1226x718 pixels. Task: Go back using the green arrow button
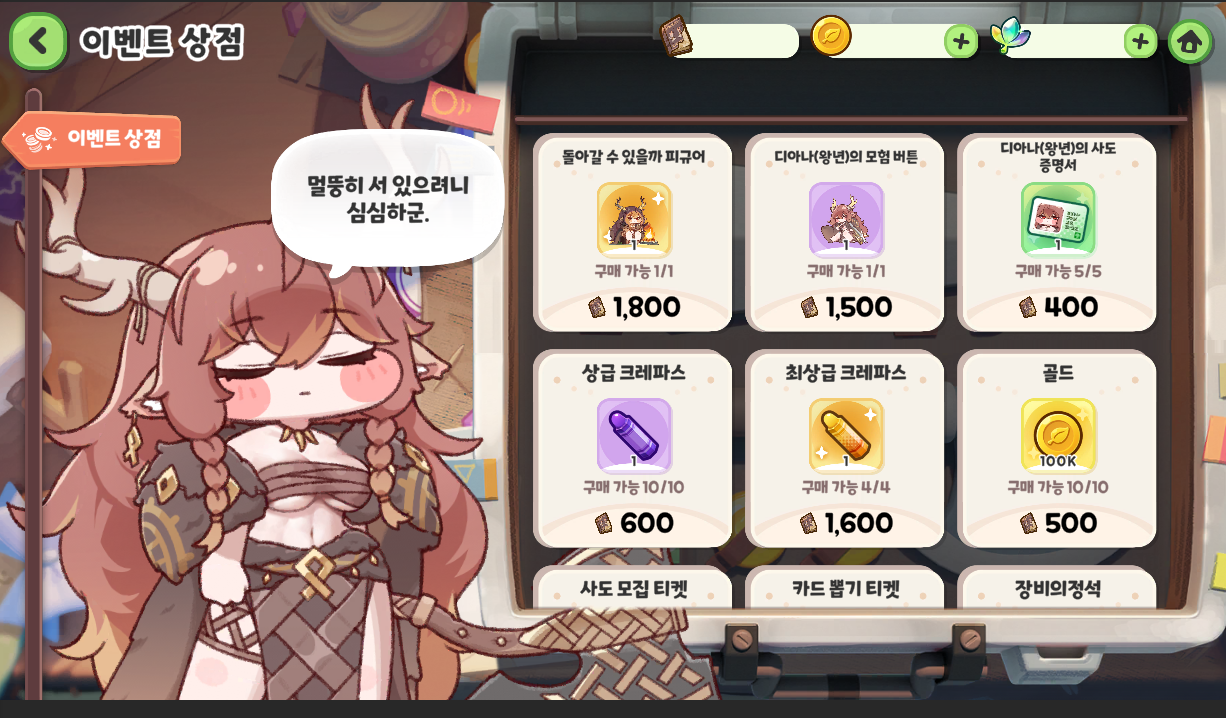pos(38,41)
